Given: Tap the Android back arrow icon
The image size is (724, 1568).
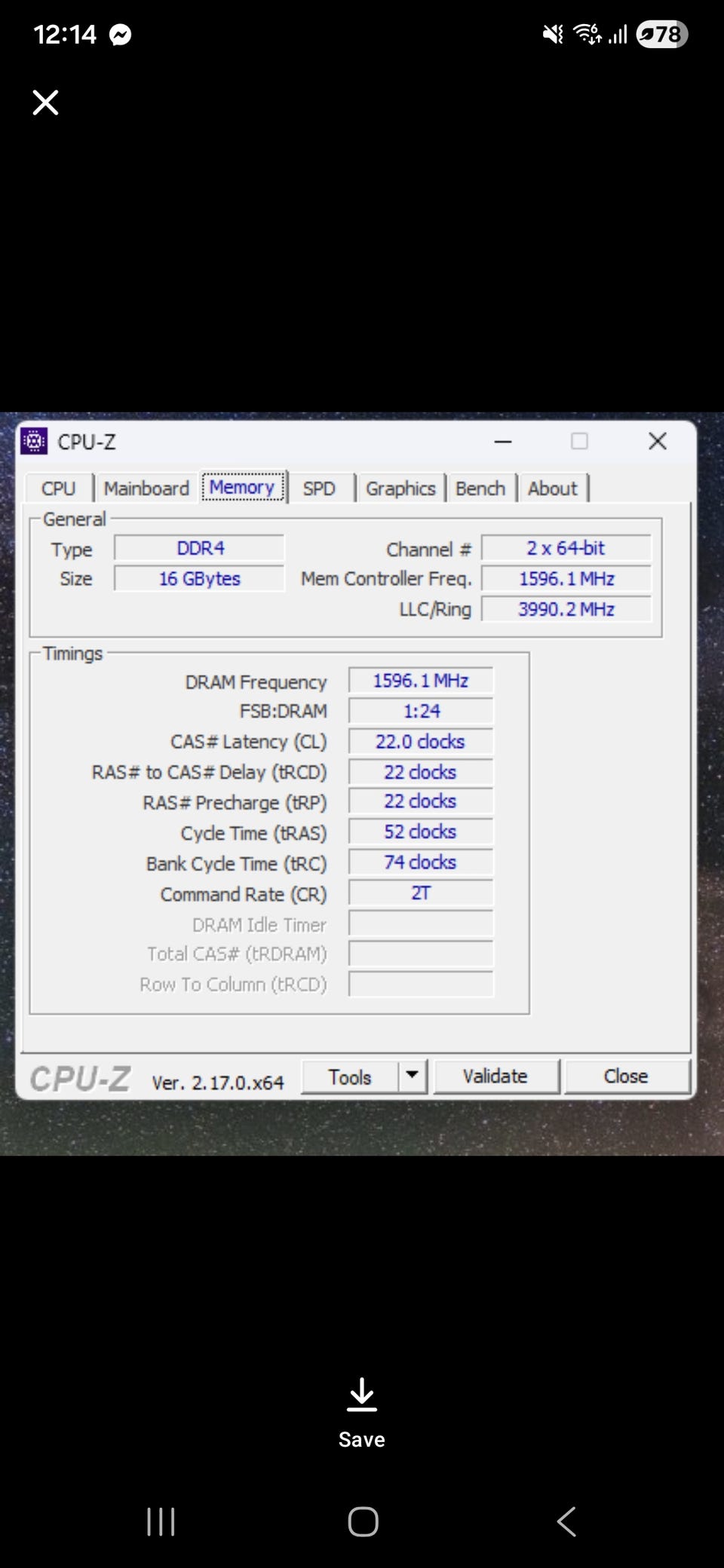Looking at the screenshot, I should (x=566, y=1521).
